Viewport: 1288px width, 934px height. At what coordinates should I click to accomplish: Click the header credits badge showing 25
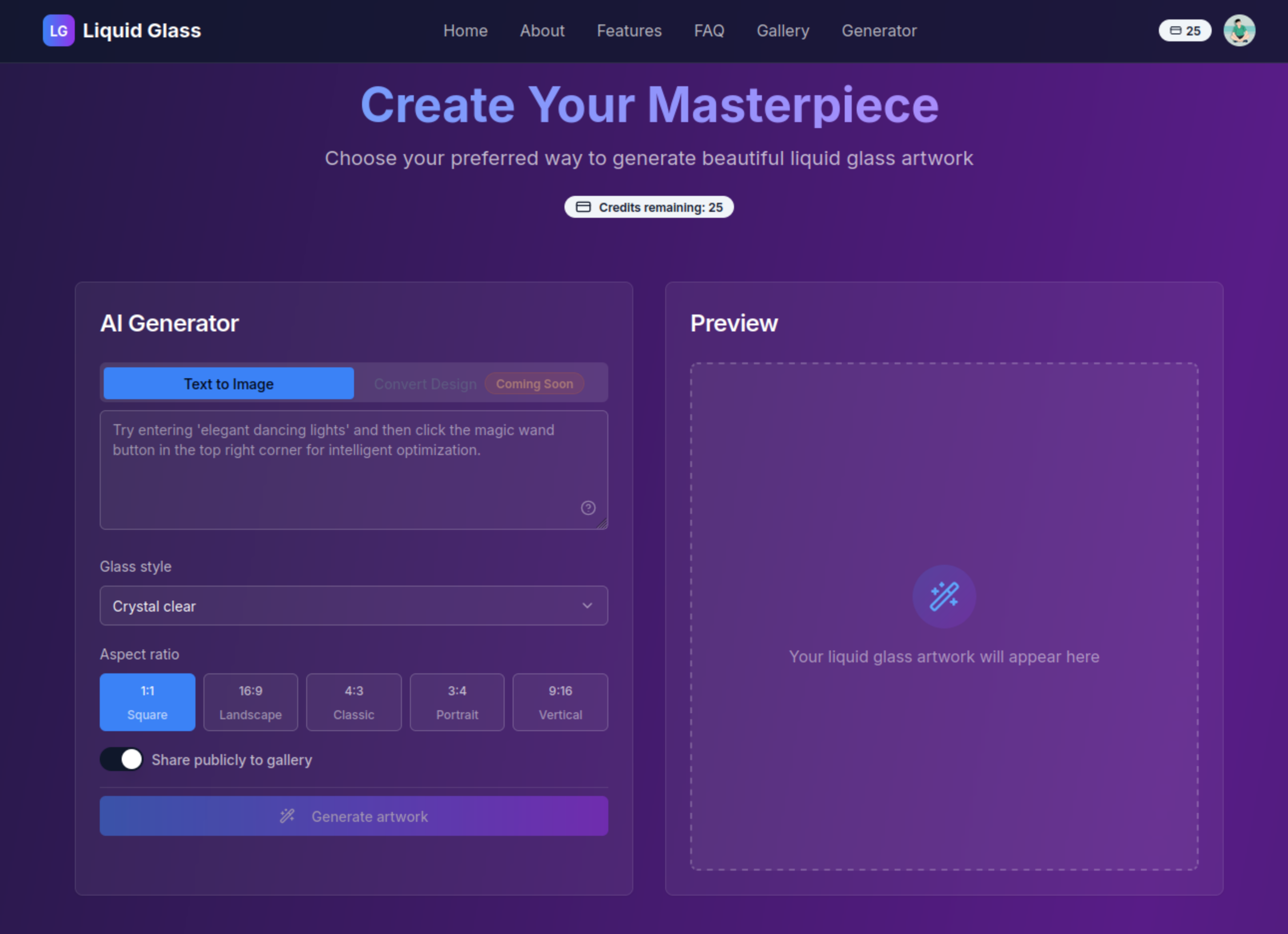[1185, 31]
